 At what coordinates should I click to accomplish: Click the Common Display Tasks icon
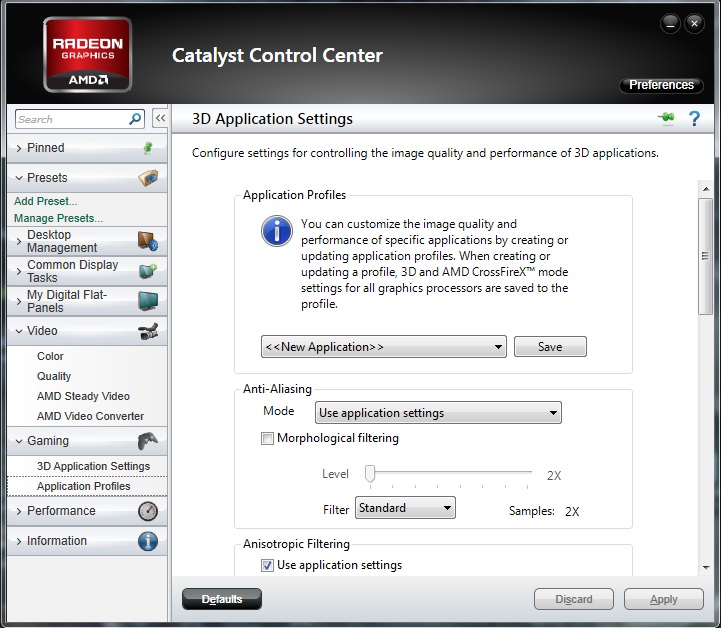coord(148,271)
